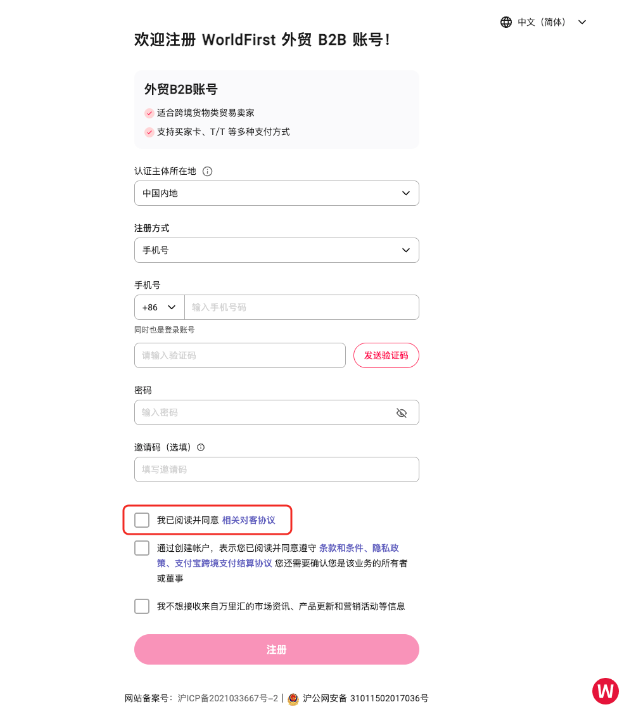Click the 填写邀请码 invitation code field
Viewport: 632px width, 717px height.
[x=276, y=469]
